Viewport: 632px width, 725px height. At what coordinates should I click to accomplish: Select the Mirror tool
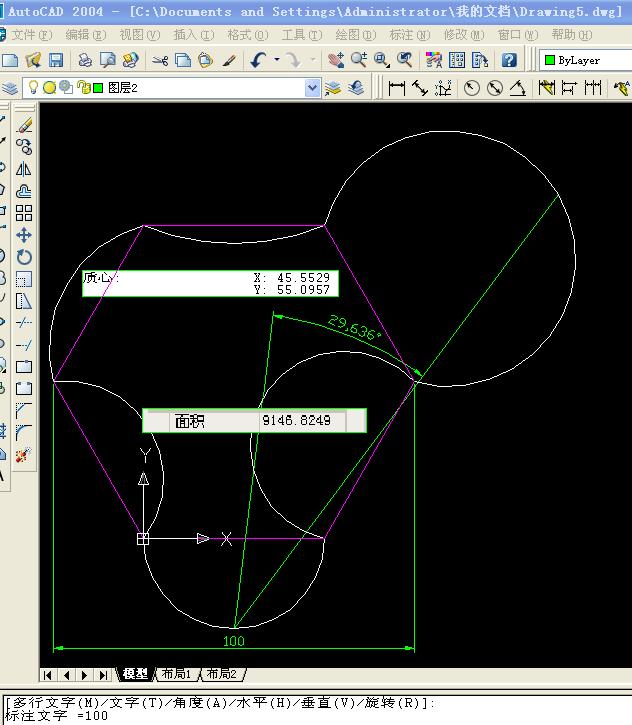click(24, 169)
